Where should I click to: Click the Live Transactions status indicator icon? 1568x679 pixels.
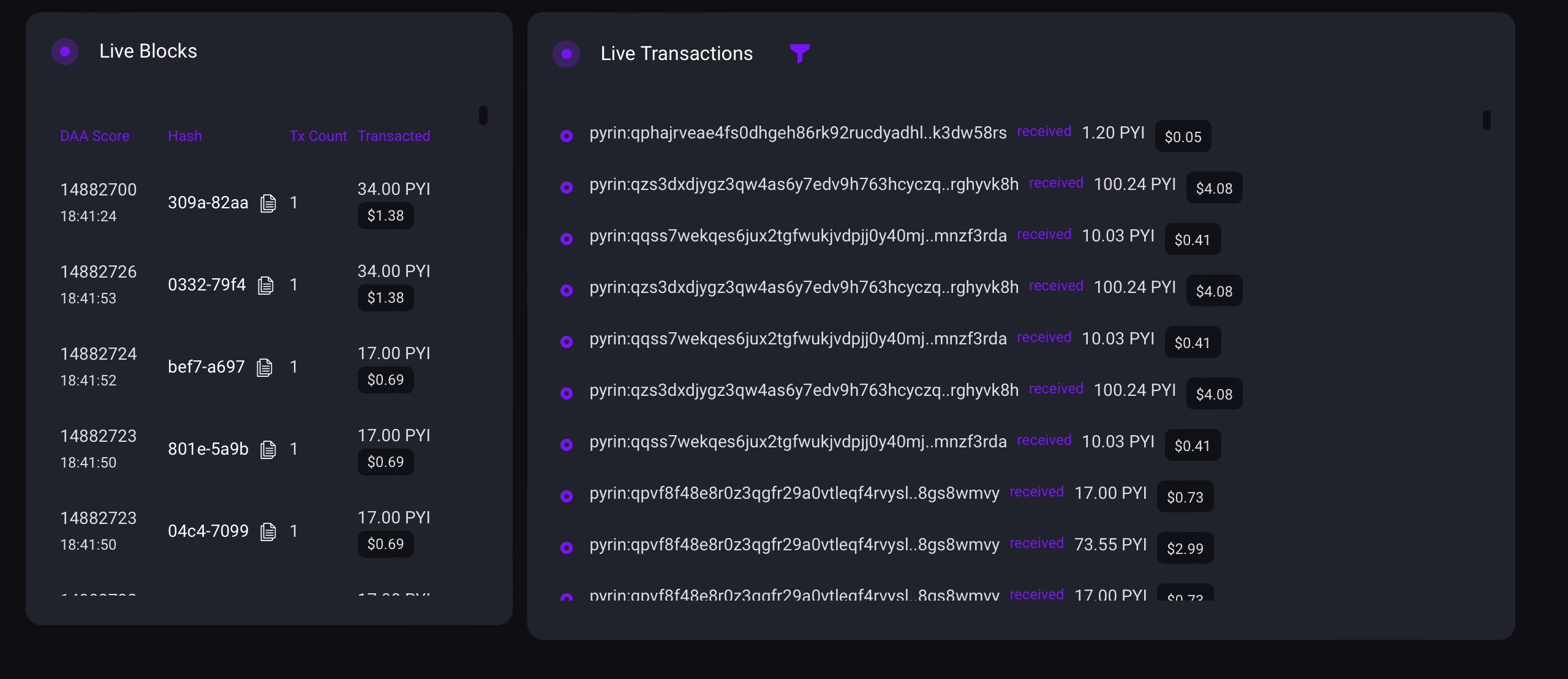coord(567,54)
